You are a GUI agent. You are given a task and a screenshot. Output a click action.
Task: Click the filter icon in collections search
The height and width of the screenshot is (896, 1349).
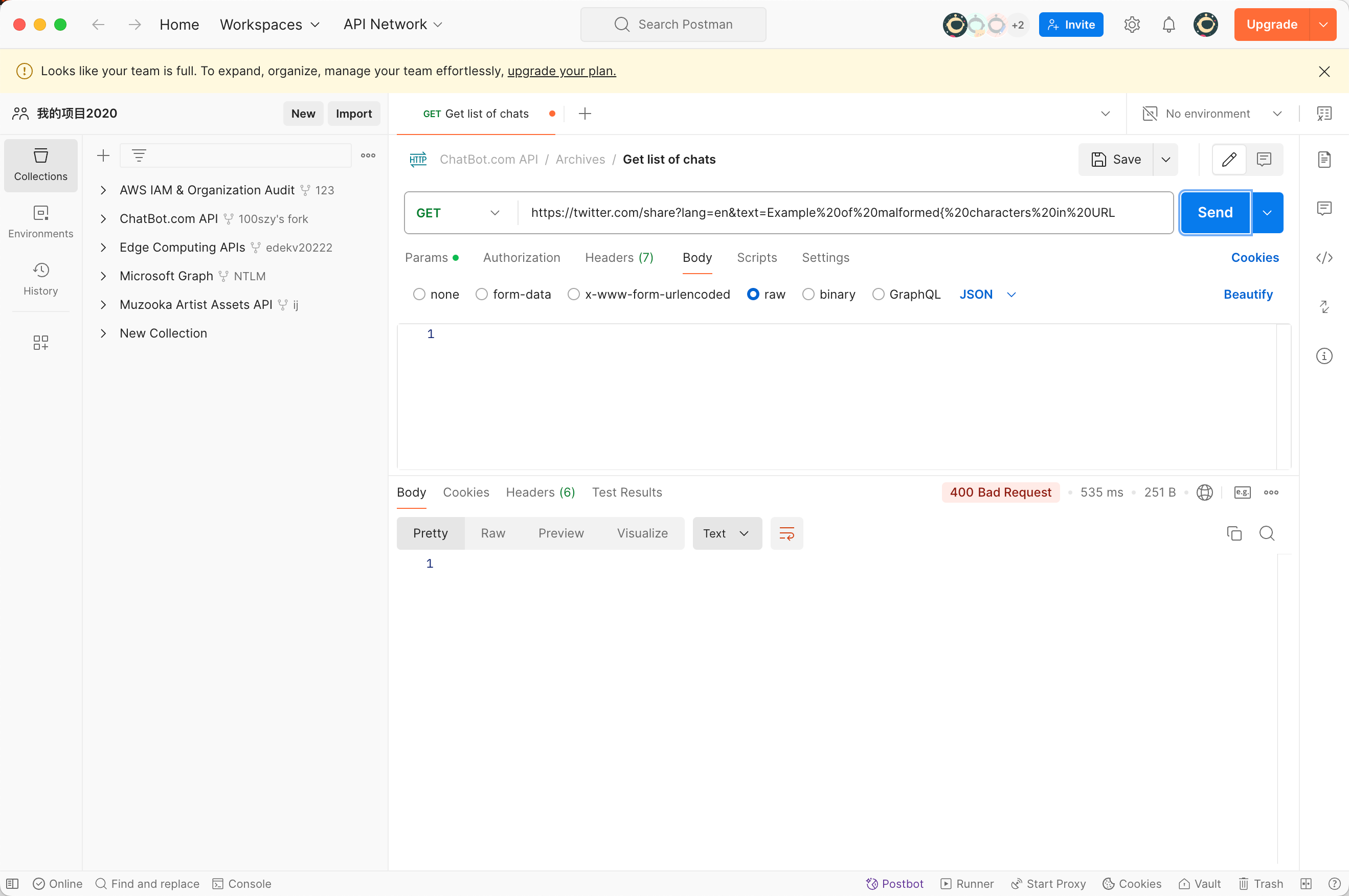(139, 155)
